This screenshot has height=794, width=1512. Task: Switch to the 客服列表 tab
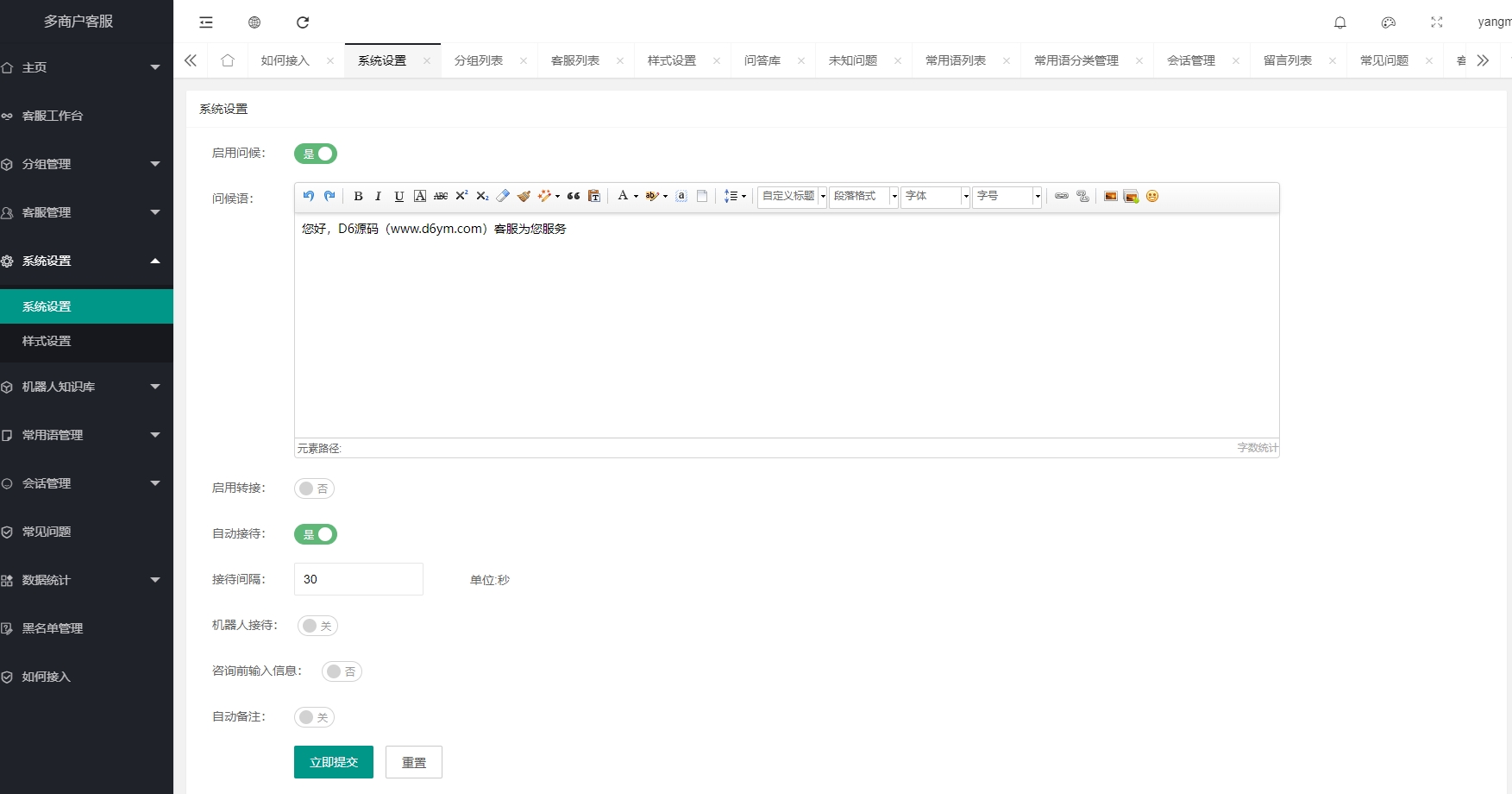click(x=575, y=60)
